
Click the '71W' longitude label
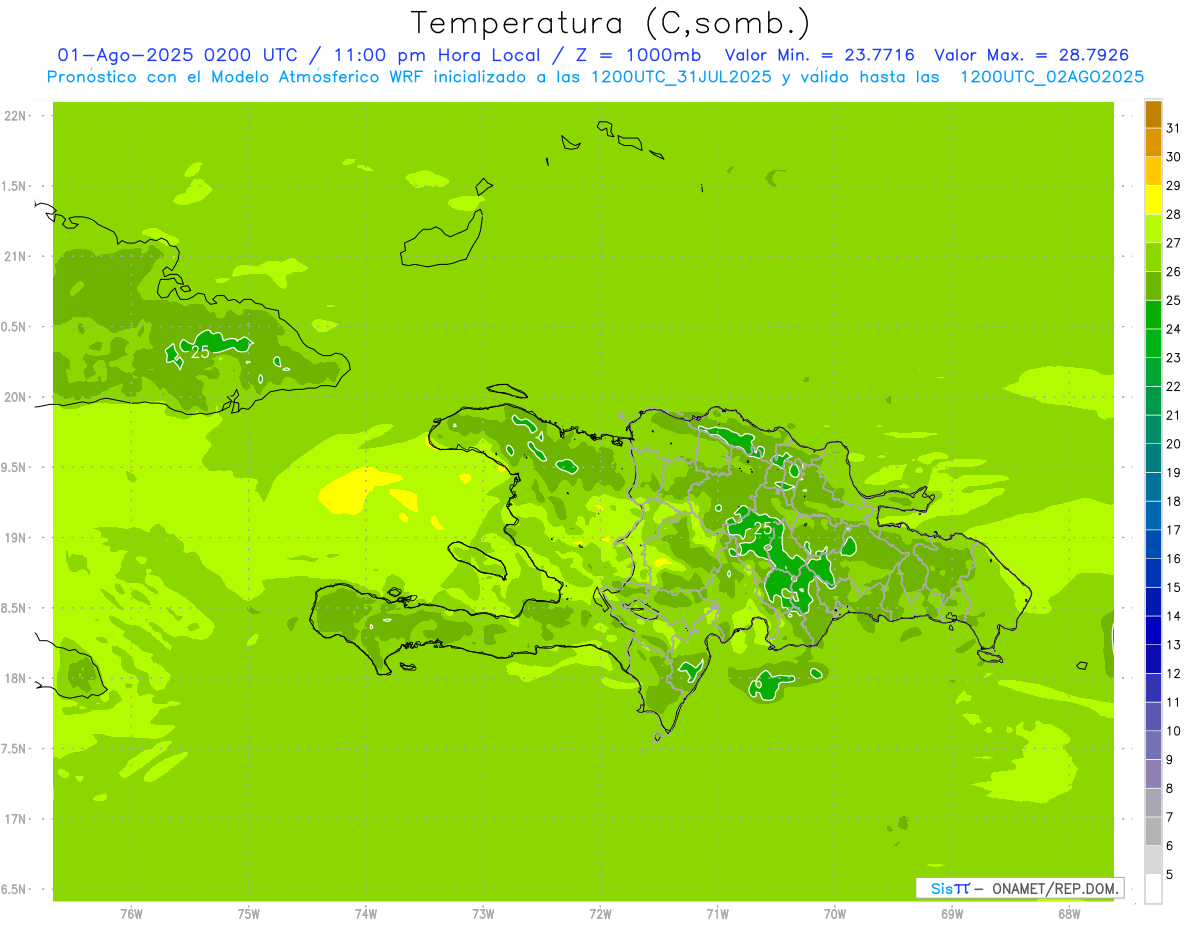click(x=717, y=914)
